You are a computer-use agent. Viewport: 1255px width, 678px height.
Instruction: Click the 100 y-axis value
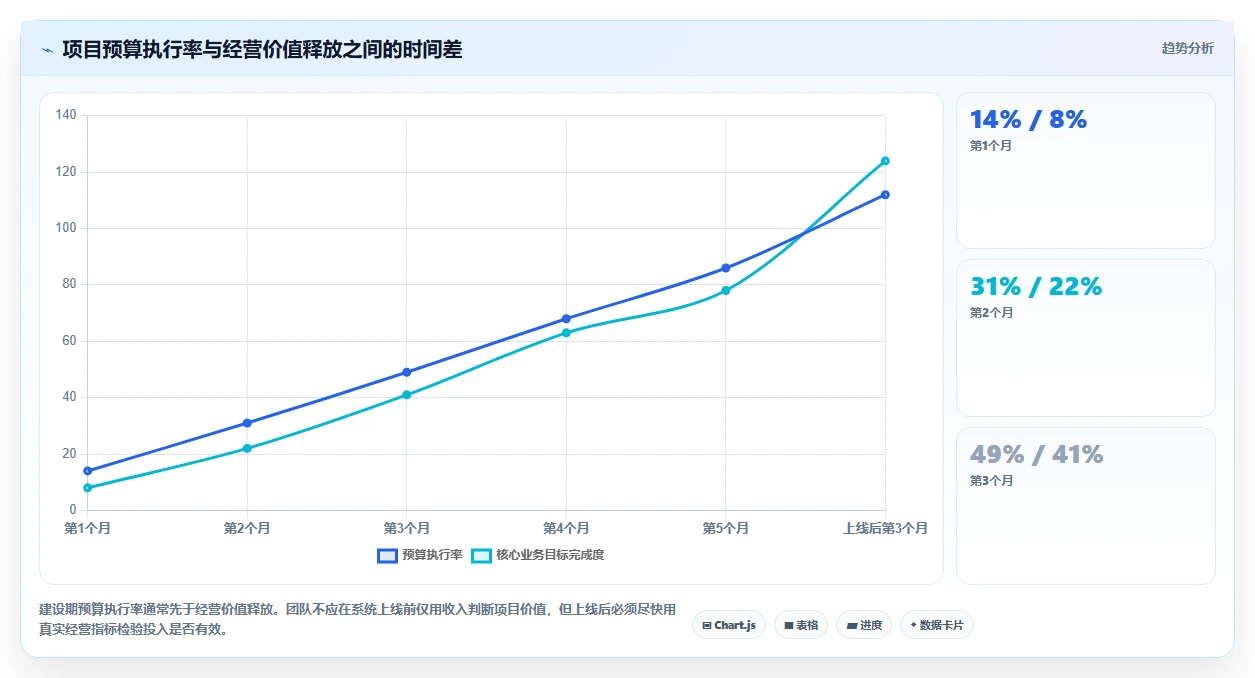pos(66,228)
